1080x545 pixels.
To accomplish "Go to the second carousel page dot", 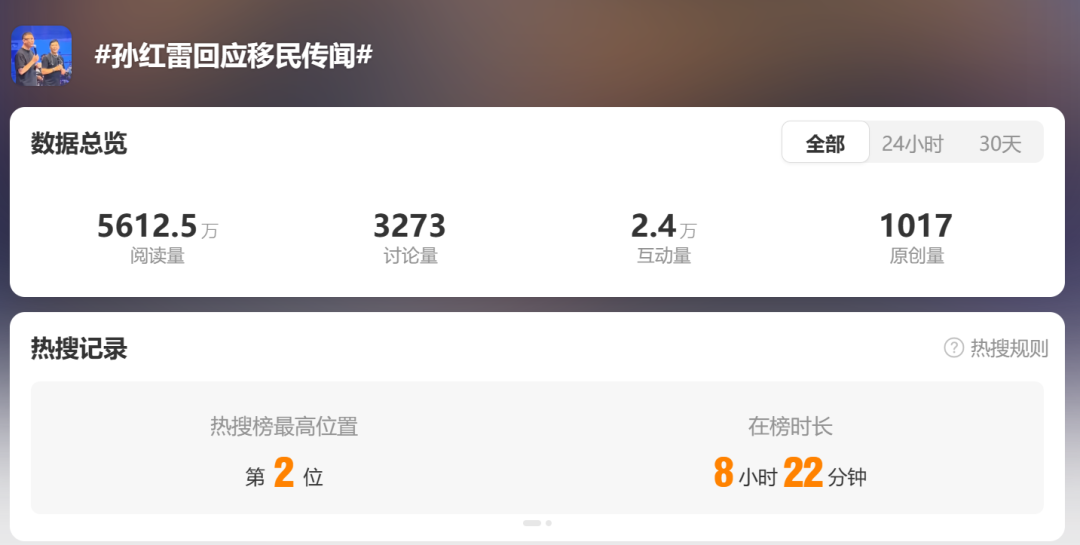I will point(548,523).
